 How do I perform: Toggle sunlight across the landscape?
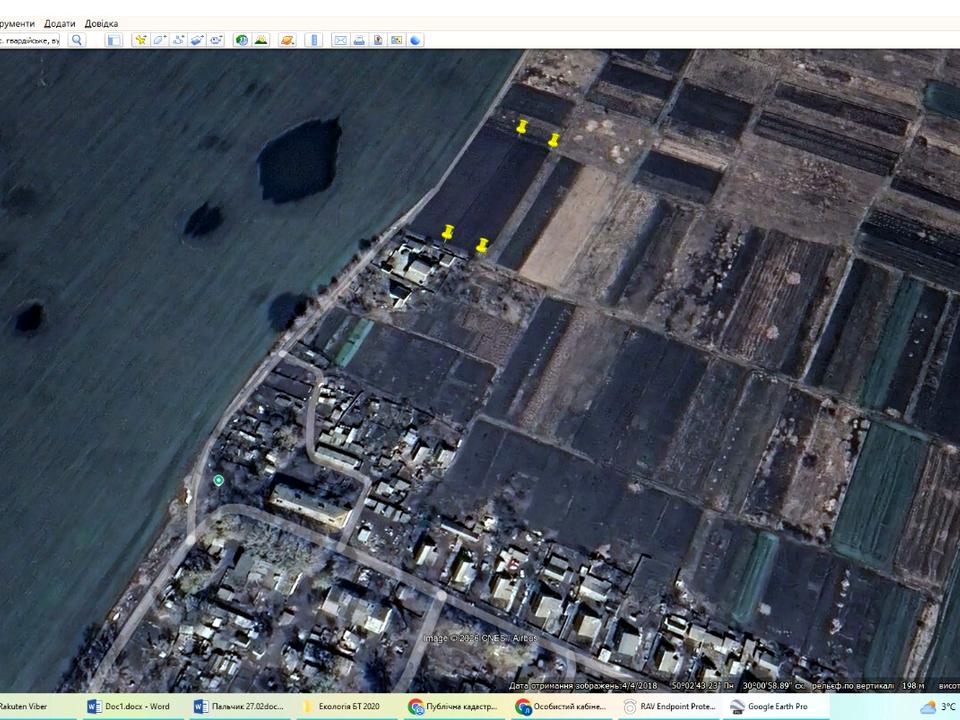point(261,40)
